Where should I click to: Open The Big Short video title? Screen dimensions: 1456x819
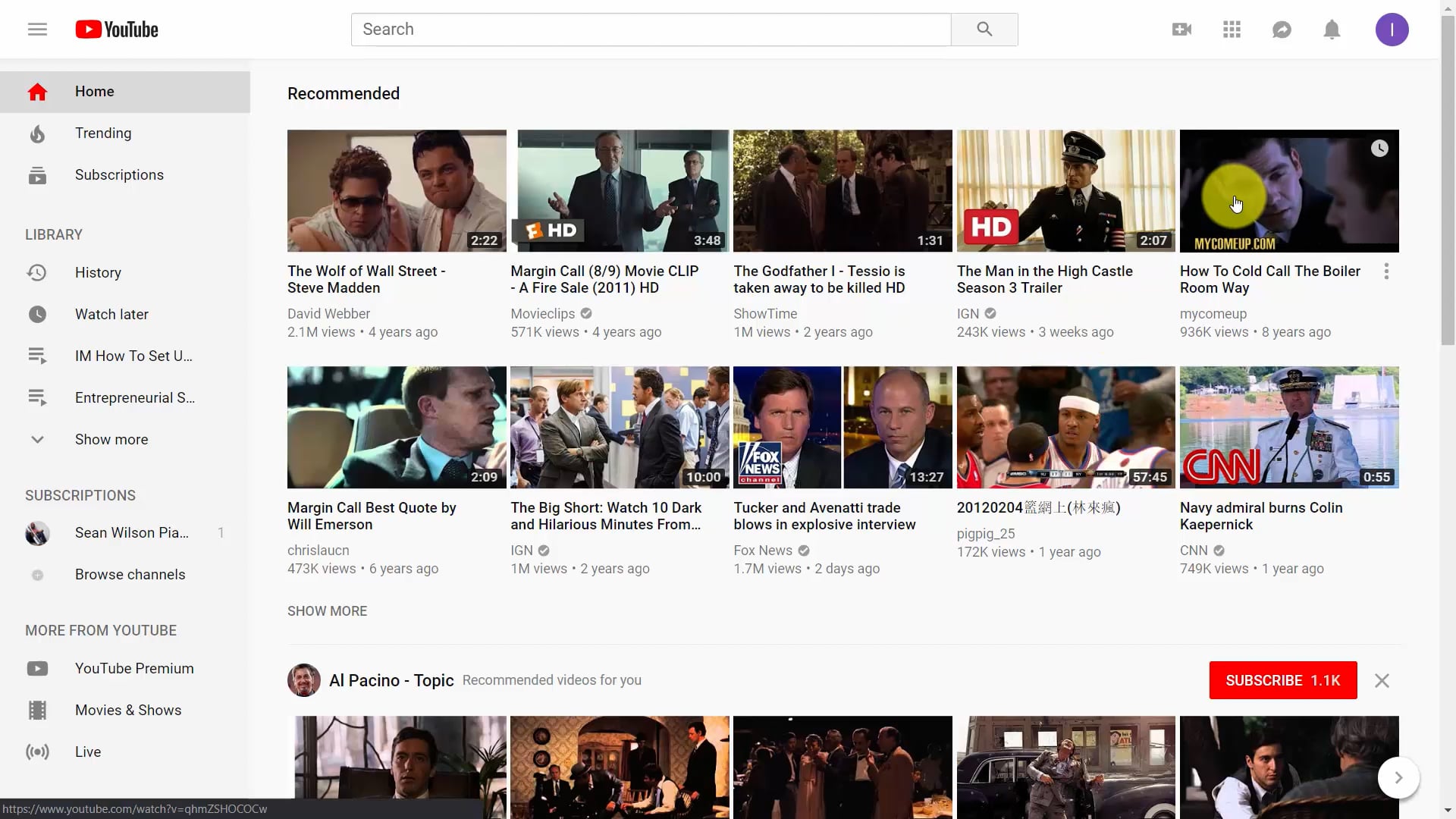(x=606, y=516)
